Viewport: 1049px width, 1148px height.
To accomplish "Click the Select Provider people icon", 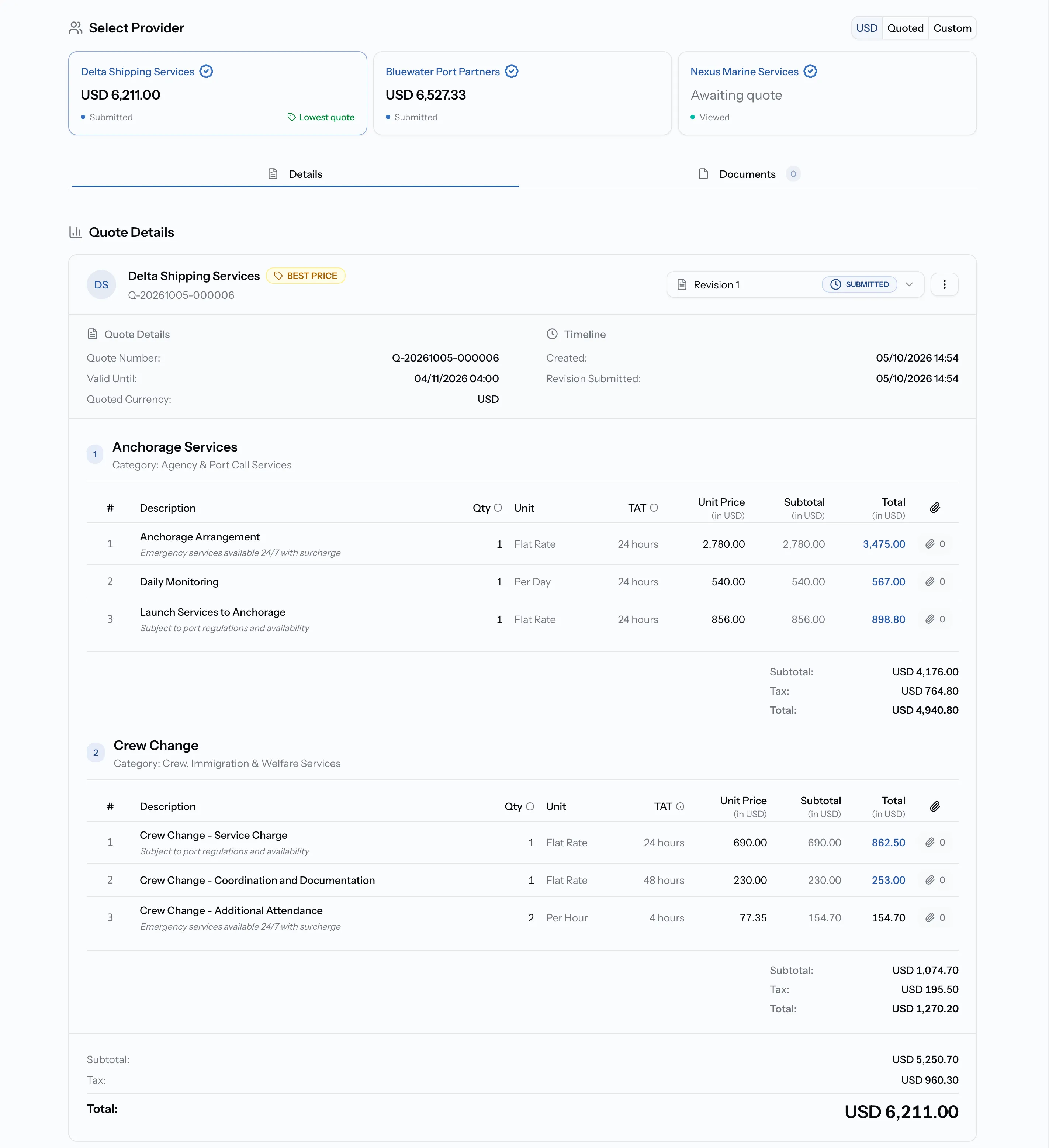I will [x=75, y=28].
